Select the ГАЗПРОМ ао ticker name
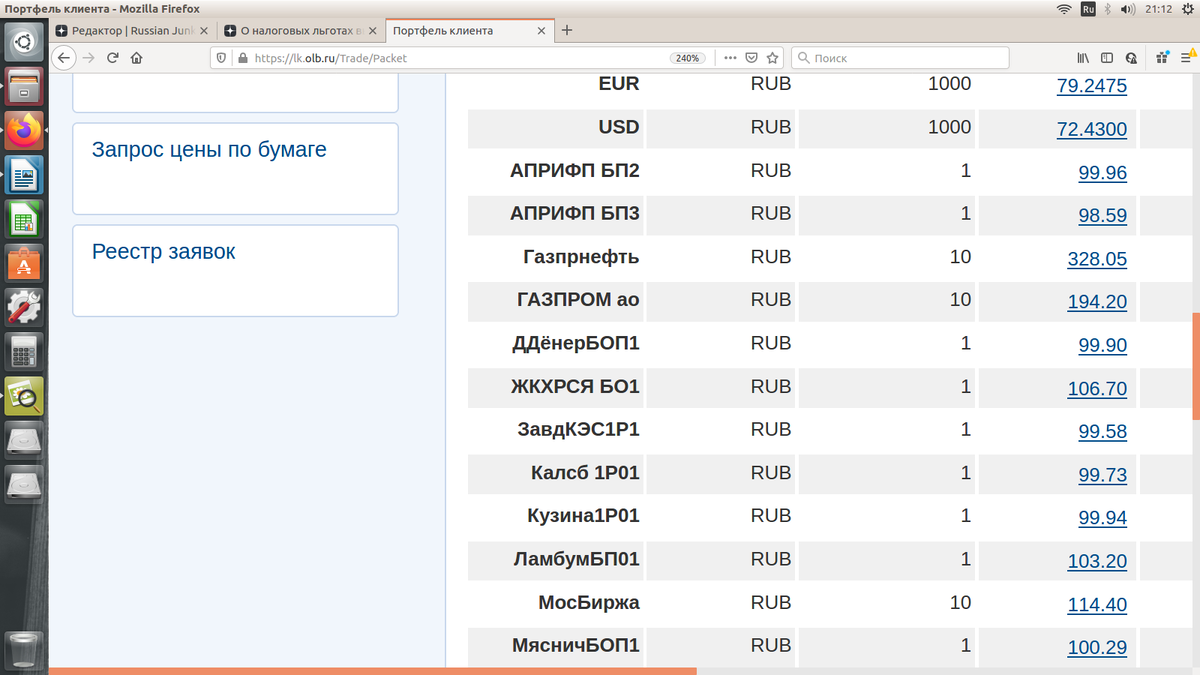The width and height of the screenshot is (1200, 675). (x=578, y=300)
